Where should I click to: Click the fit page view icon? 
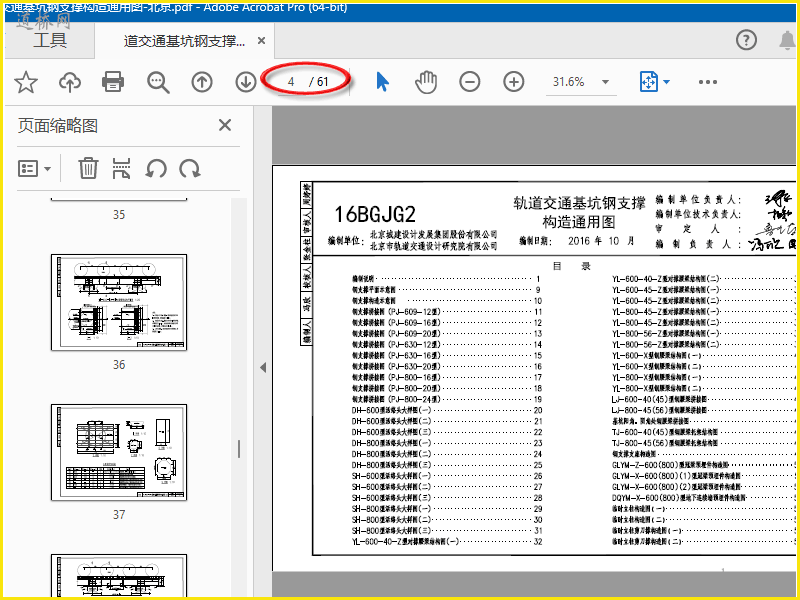[648, 82]
